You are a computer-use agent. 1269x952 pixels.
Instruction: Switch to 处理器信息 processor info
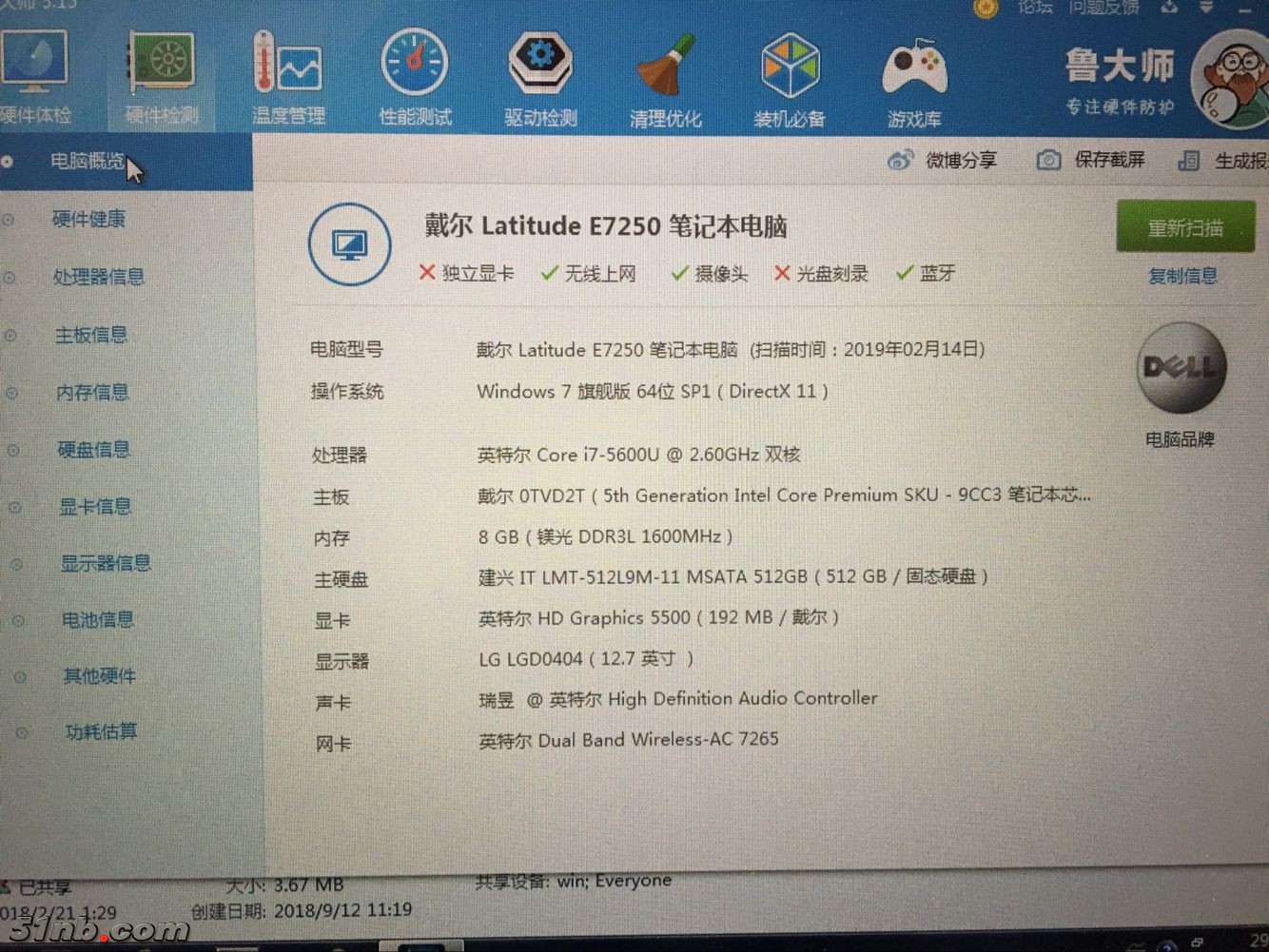(x=98, y=277)
